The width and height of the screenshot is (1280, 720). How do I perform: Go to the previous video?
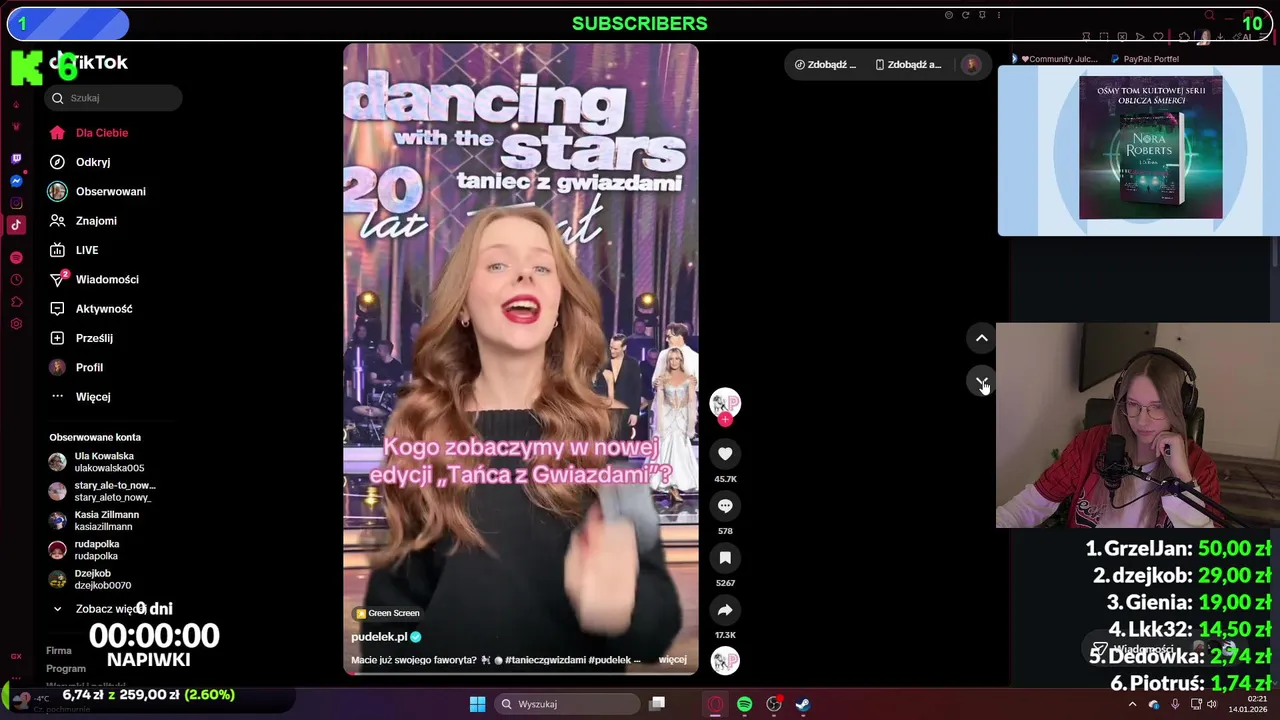(982, 338)
